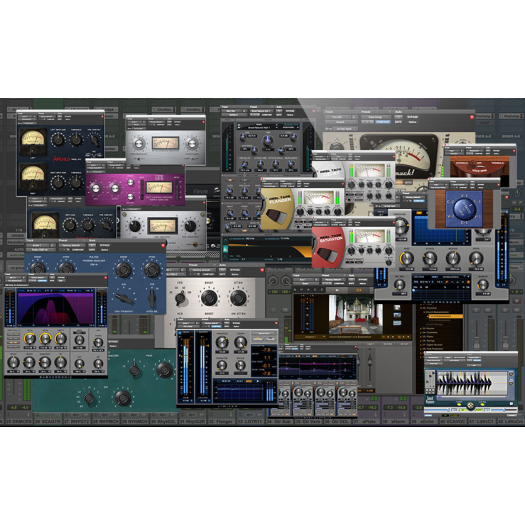Open the Pultec MEQ-5 preset dropdown
Image resolution: width=525 pixels, height=525 pixels.
pyautogui.click(x=202, y=270)
